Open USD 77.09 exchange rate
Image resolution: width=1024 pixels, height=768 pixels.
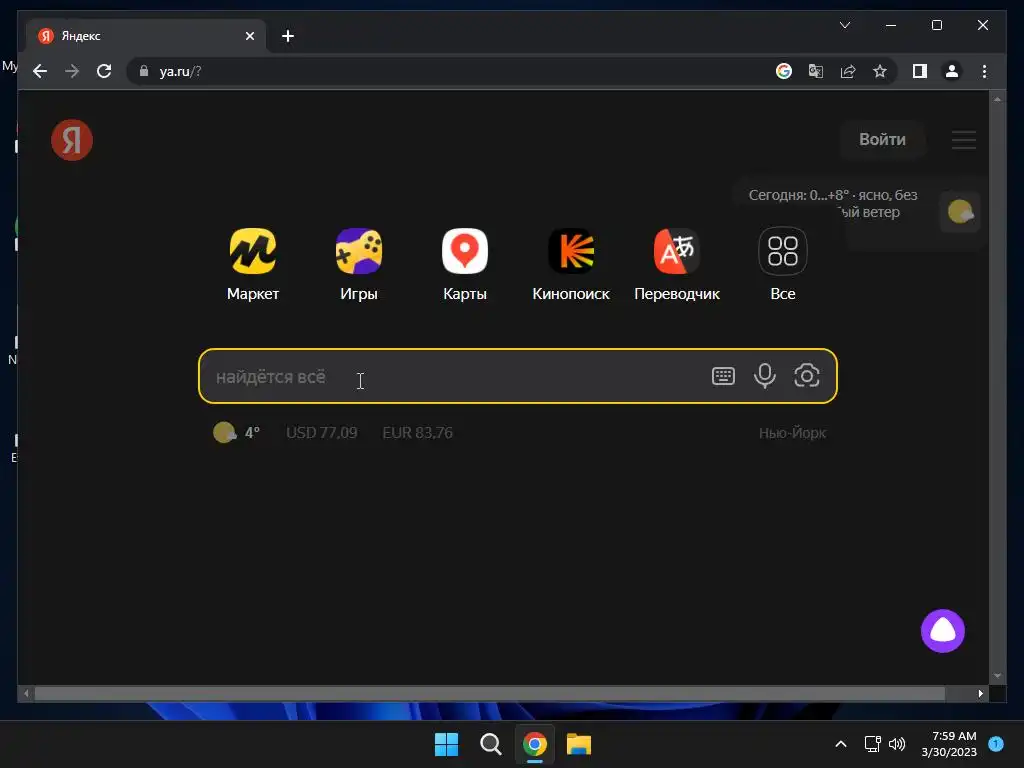[x=321, y=432]
